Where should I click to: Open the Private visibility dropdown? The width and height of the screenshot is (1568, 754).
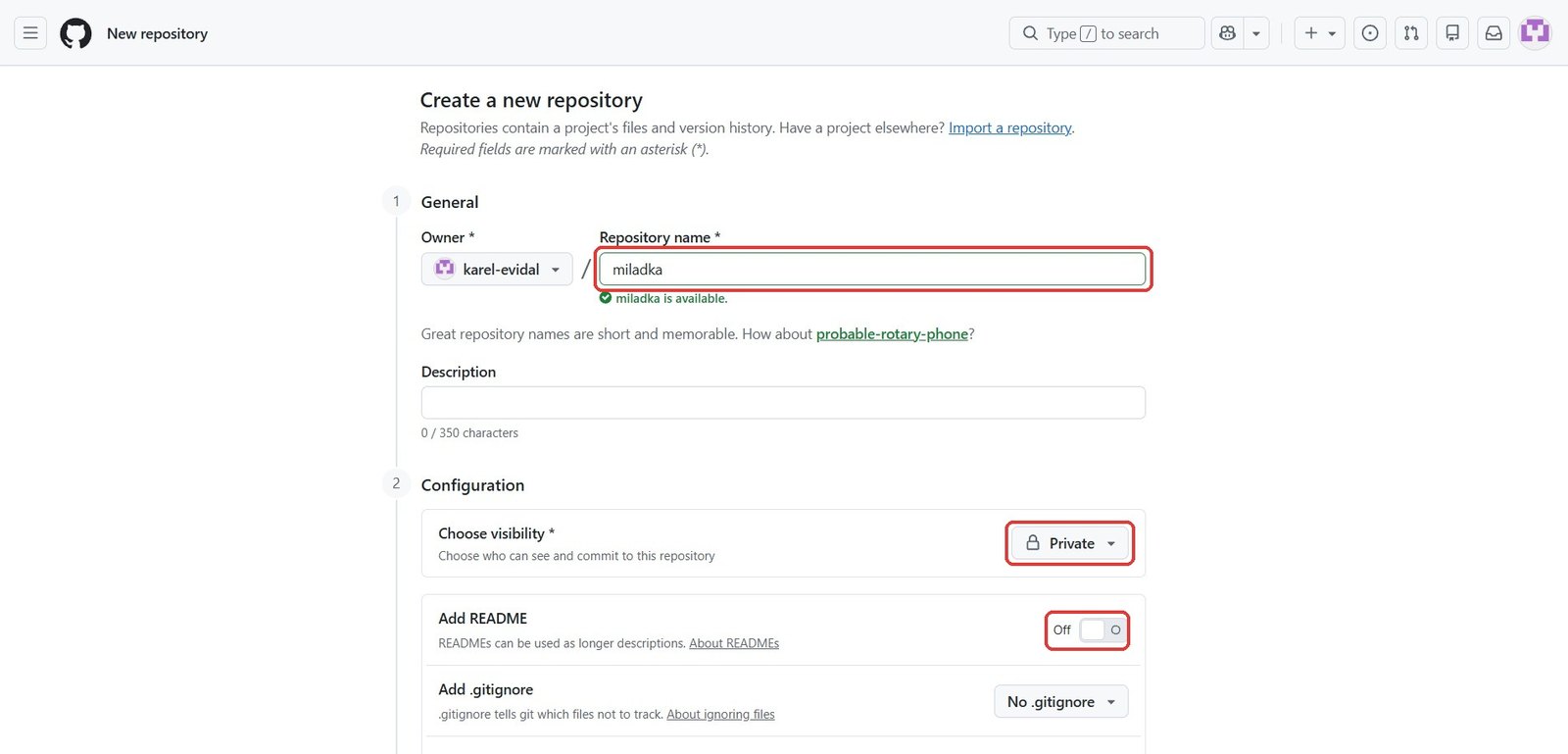pyautogui.click(x=1070, y=543)
